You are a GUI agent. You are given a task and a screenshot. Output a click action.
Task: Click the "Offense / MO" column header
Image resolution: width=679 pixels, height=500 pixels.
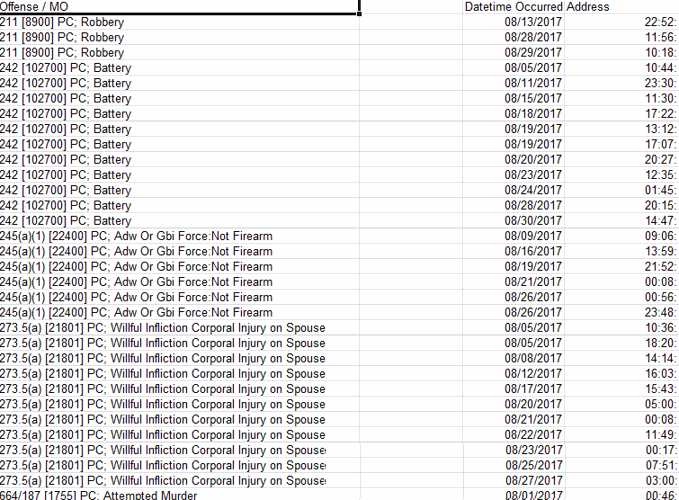coord(35,7)
